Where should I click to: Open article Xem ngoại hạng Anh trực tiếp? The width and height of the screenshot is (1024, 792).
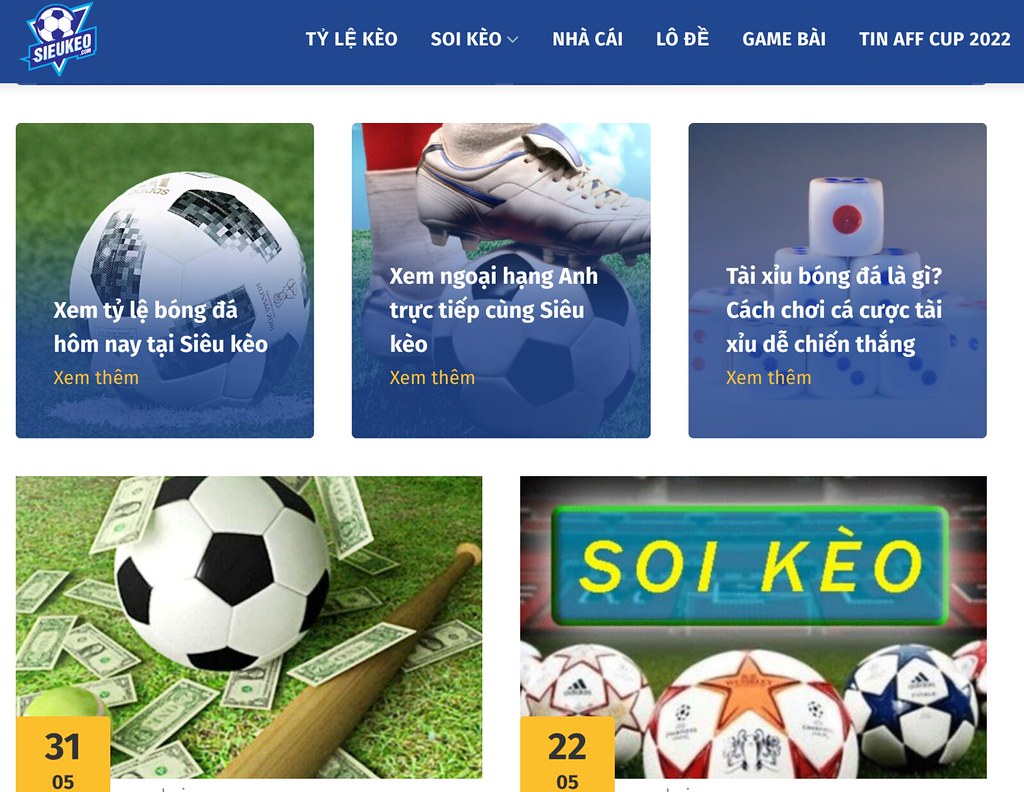click(x=494, y=309)
